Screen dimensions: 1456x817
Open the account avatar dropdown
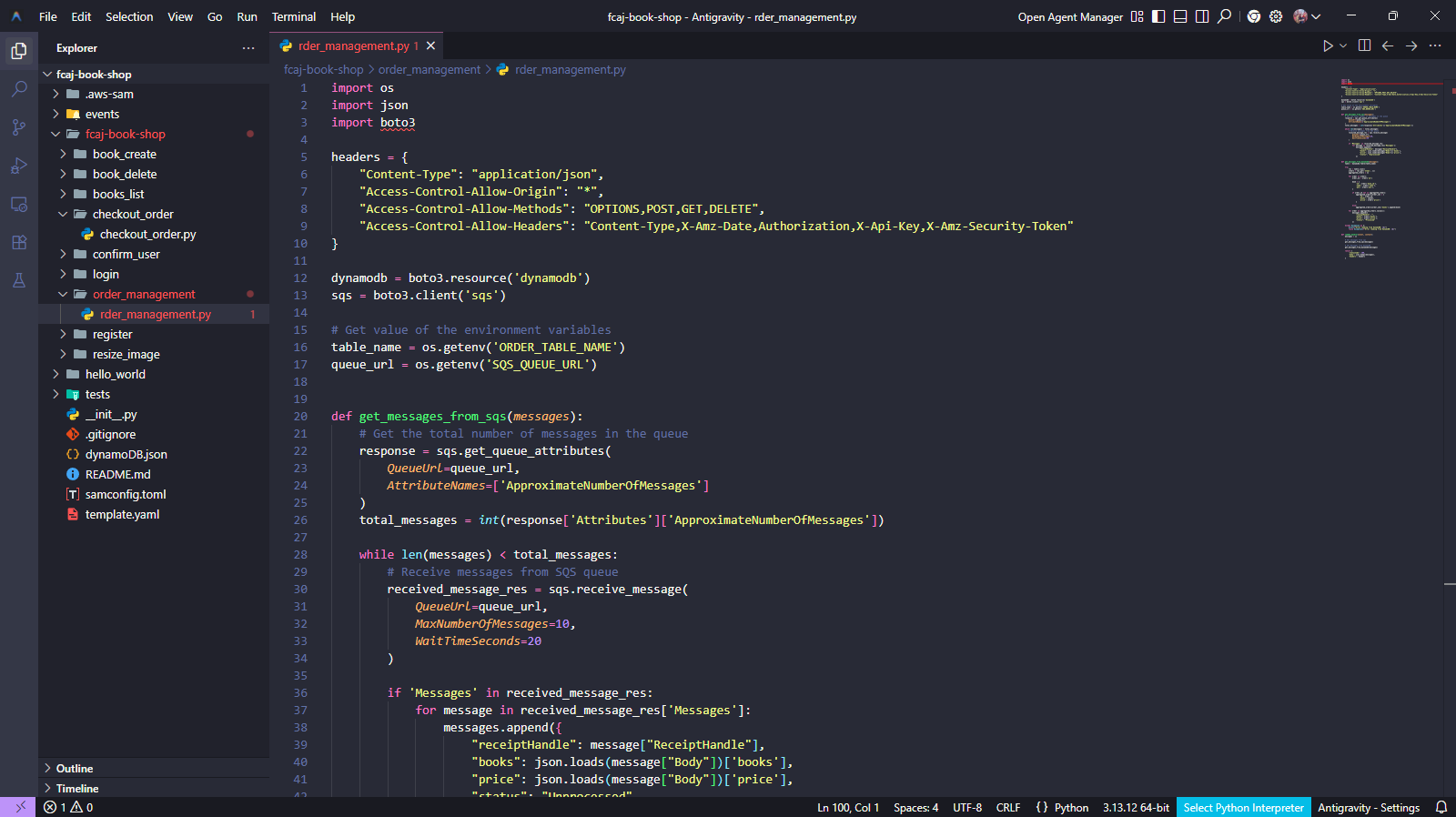click(1307, 16)
